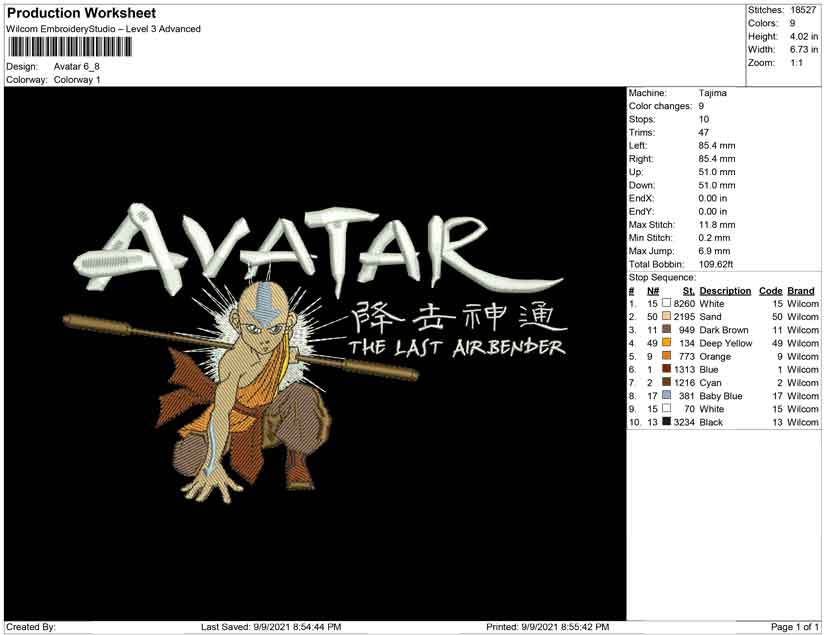Screen dimensions: 825x635
Task: Click the stitches value '18527'
Action: (803, 10)
